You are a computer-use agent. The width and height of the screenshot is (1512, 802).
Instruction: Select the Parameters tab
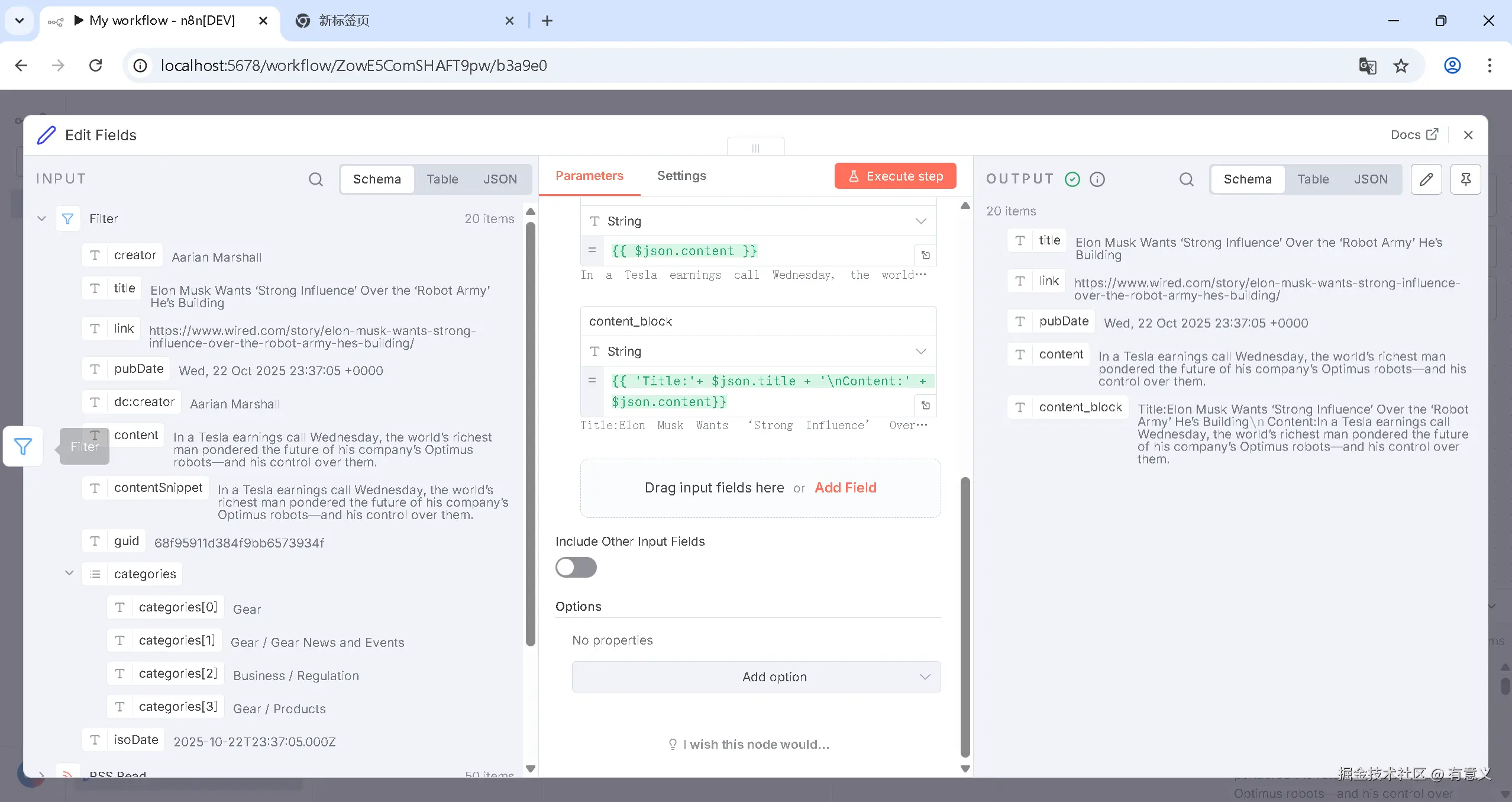tap(589, 176)
